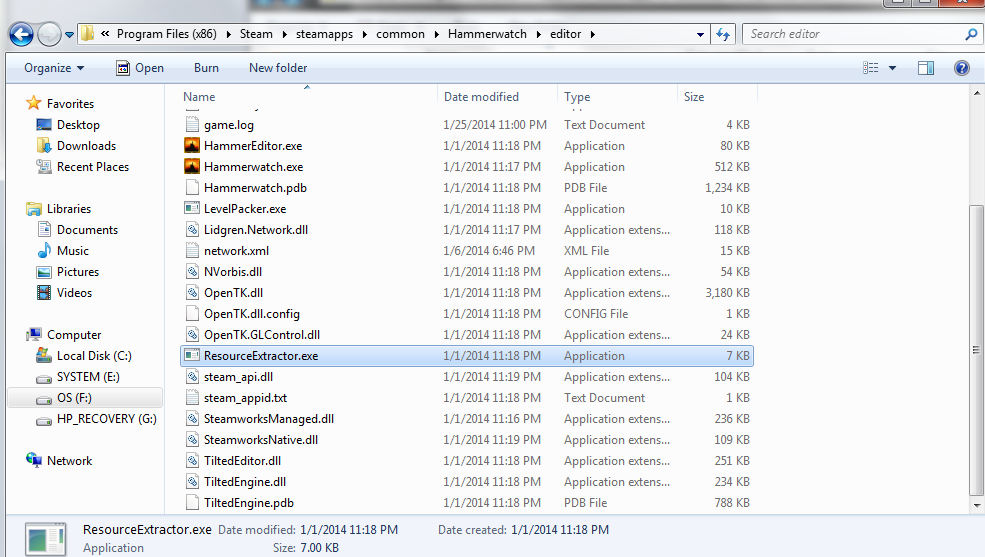Open the recent pages dropdown arrow
Image resolution: width=985 pixels, height=557 pixels.
pos(69,35)
